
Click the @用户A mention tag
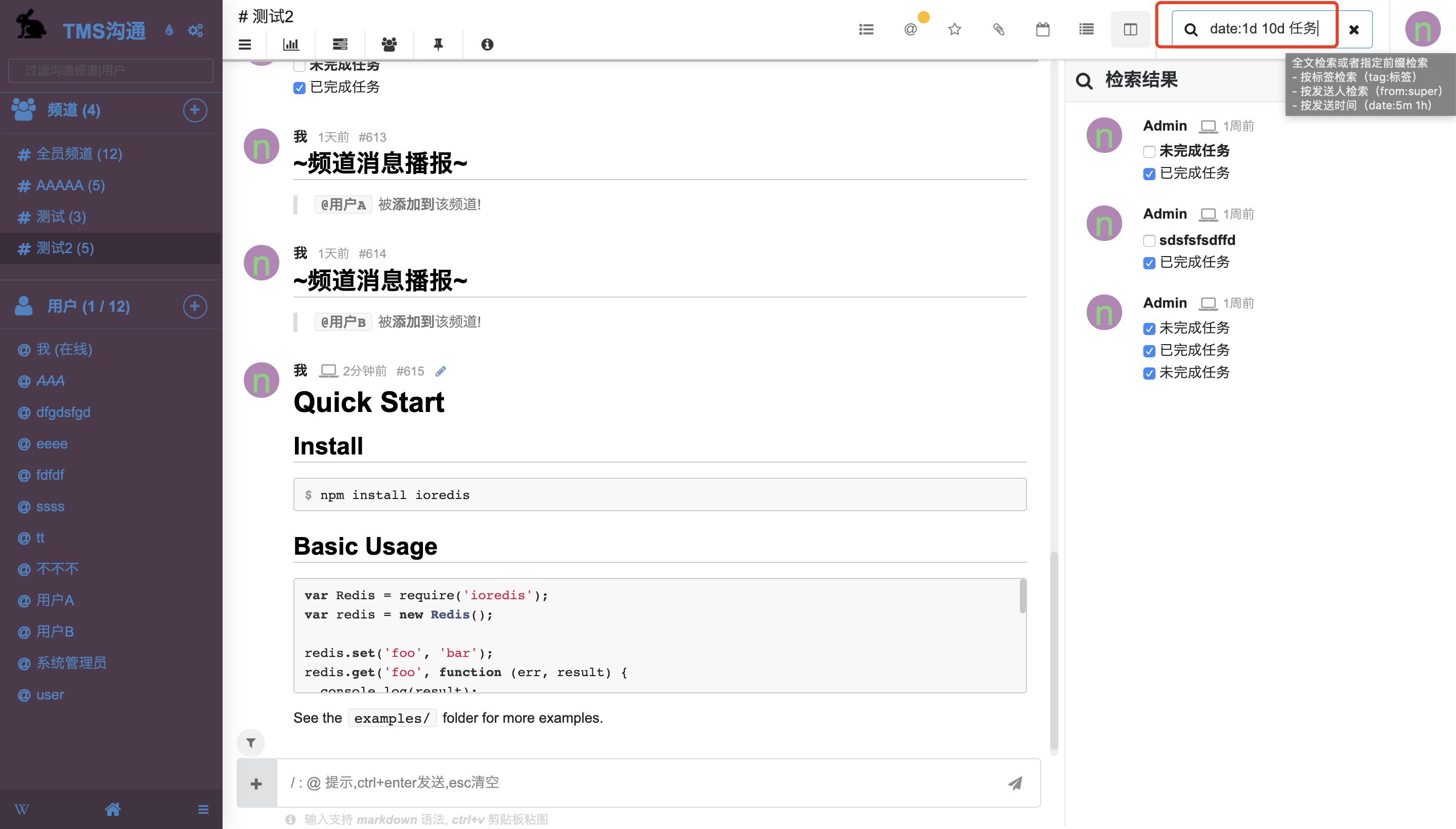343,204
